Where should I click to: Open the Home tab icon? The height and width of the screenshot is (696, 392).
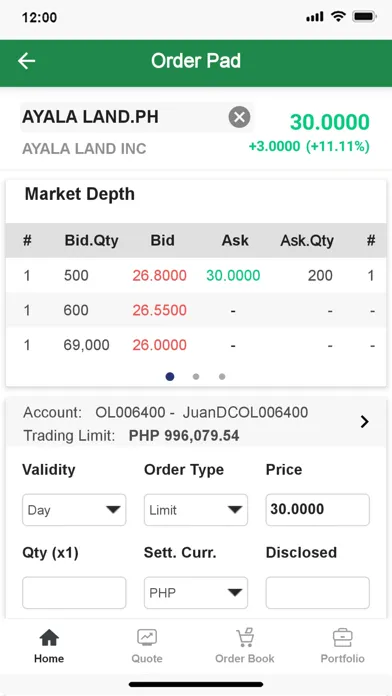coord(49,638)
